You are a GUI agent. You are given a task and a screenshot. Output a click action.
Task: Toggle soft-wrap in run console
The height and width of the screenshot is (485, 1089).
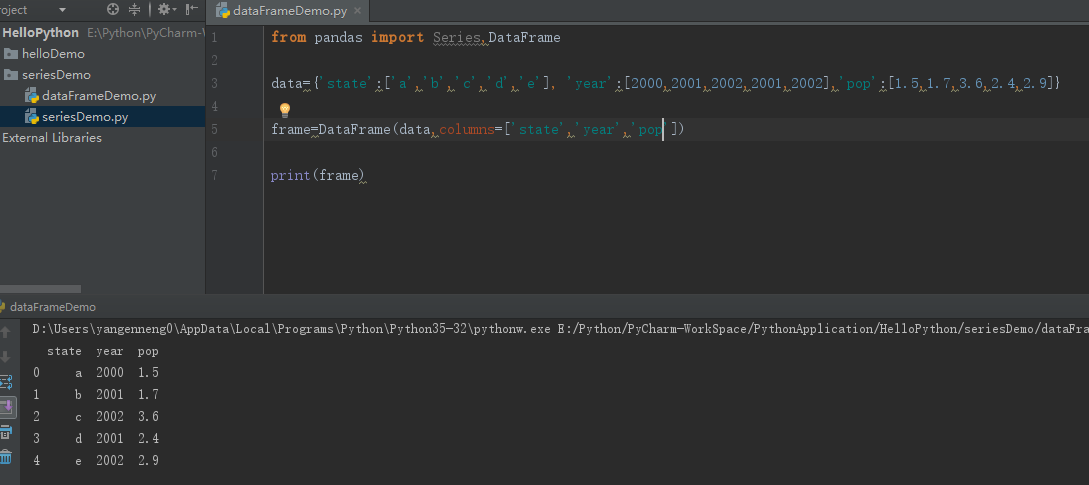click(6, 382)
